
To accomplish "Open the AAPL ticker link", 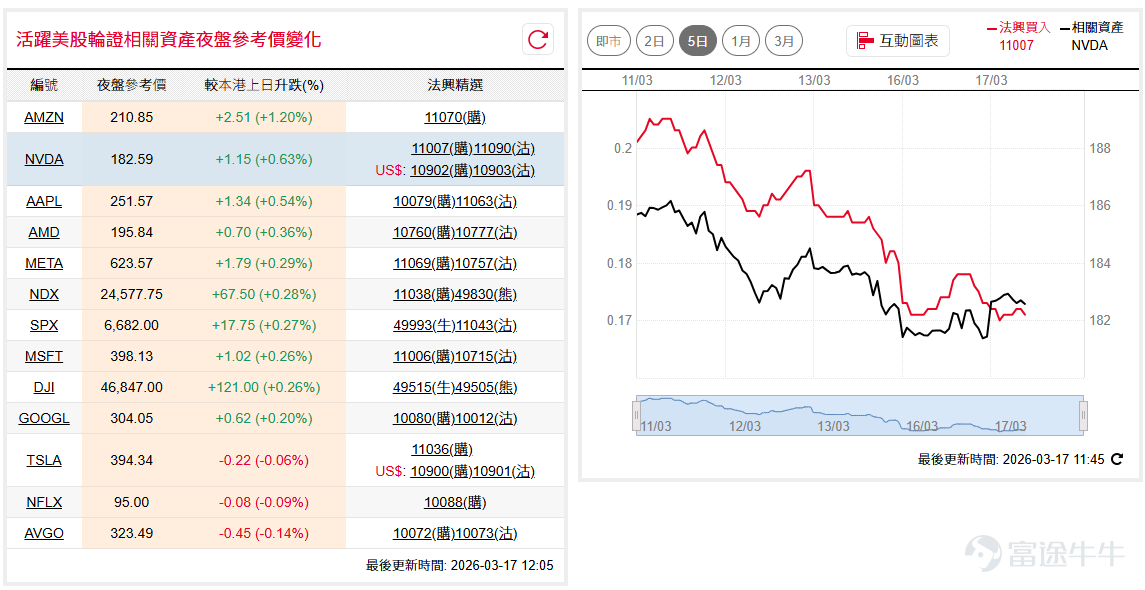I will [43, 201].
